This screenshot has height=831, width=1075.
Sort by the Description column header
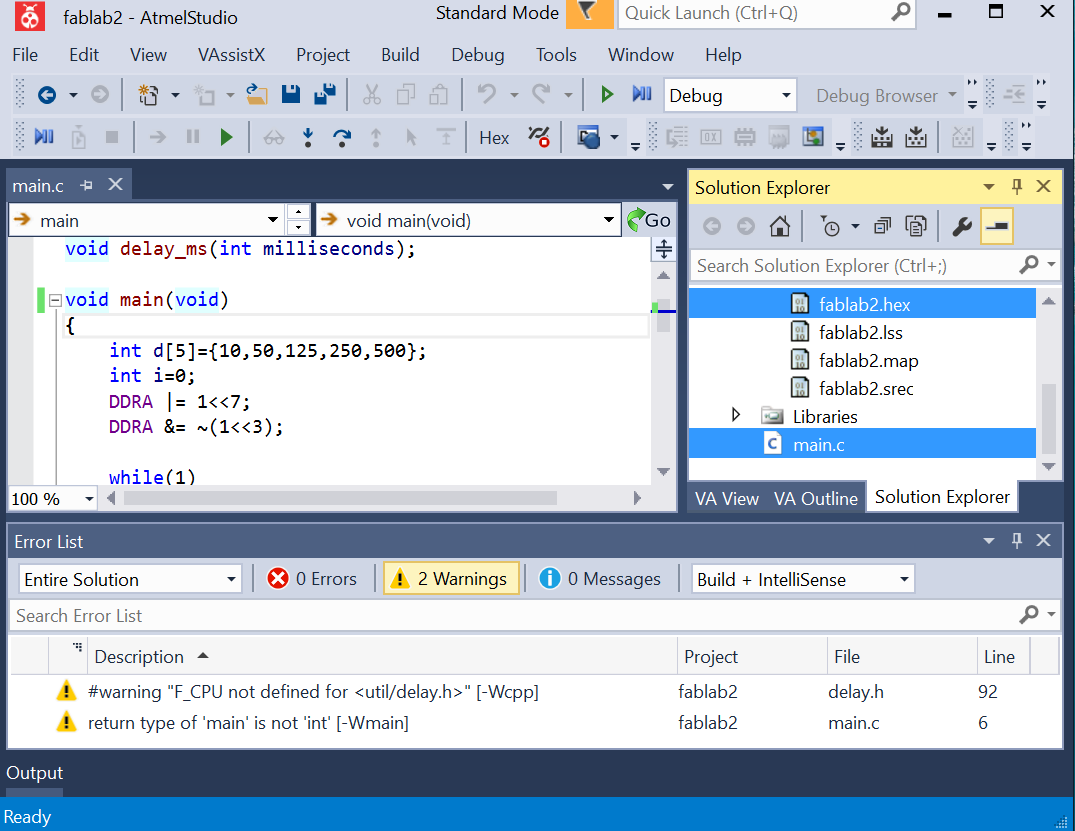(x=383, y=657)
